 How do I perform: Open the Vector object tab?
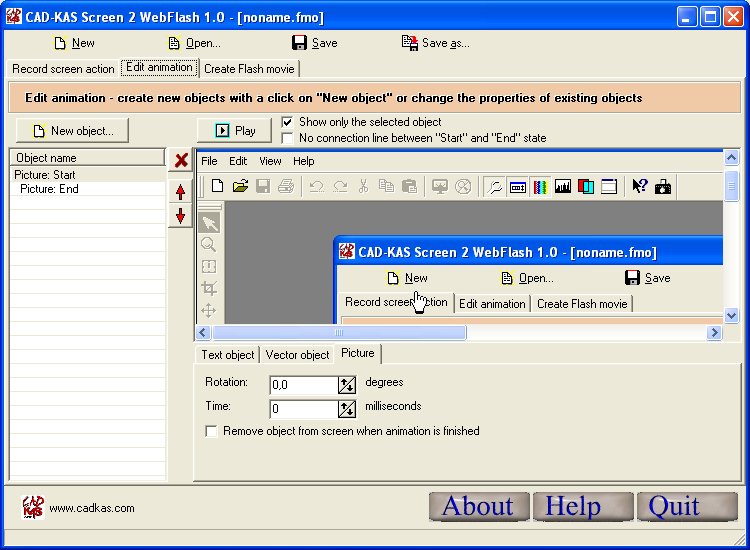pyautogui.click(x=298, y=355)
